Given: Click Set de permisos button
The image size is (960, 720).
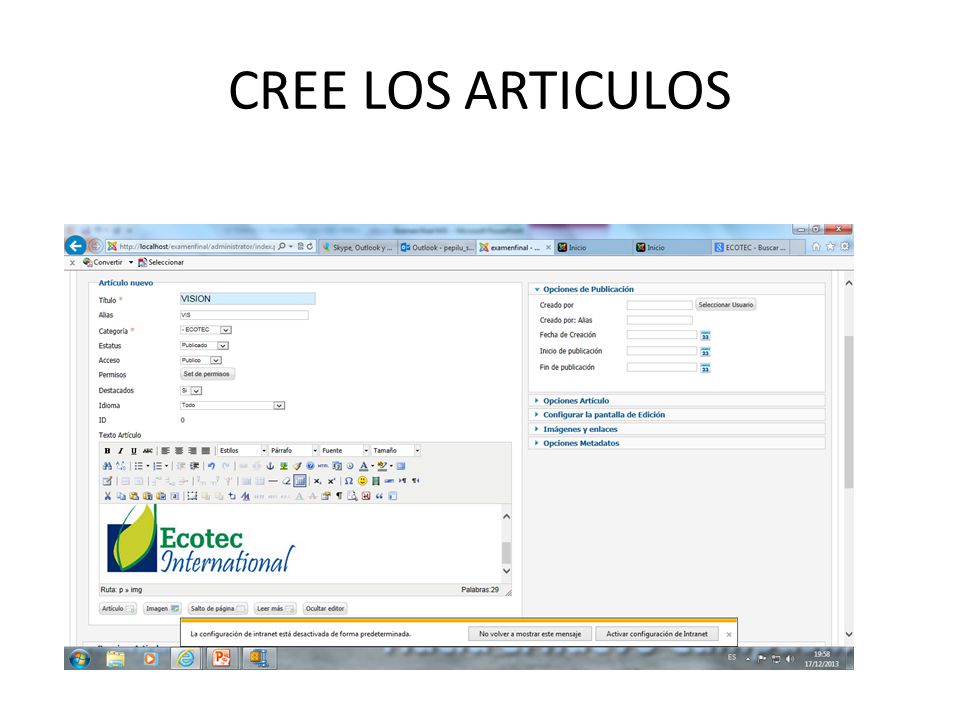Looking at the screenshot, I should [207, 374].
